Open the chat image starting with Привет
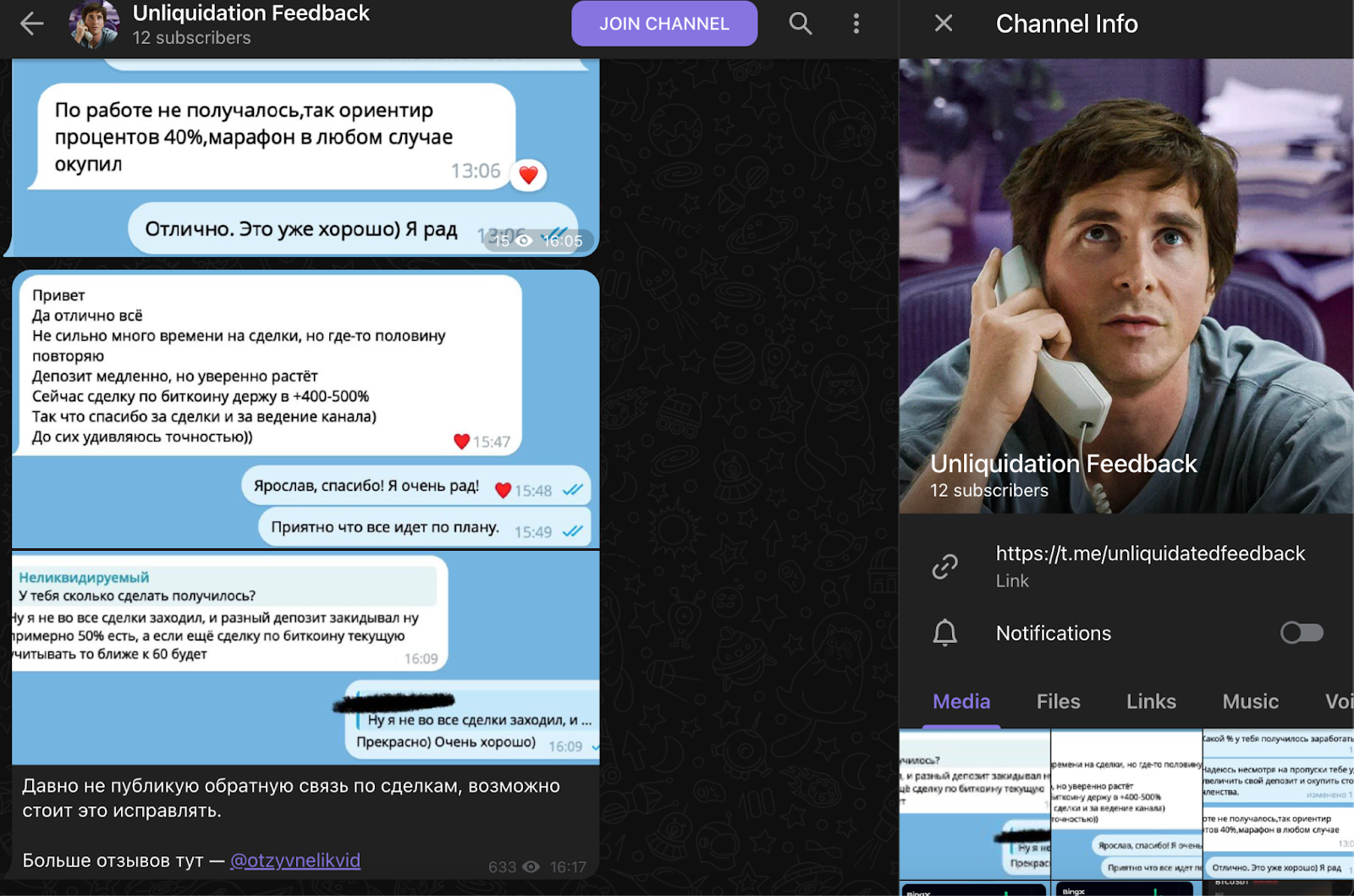This screenshot has width=1354, height=896. (x=305, y=409)
